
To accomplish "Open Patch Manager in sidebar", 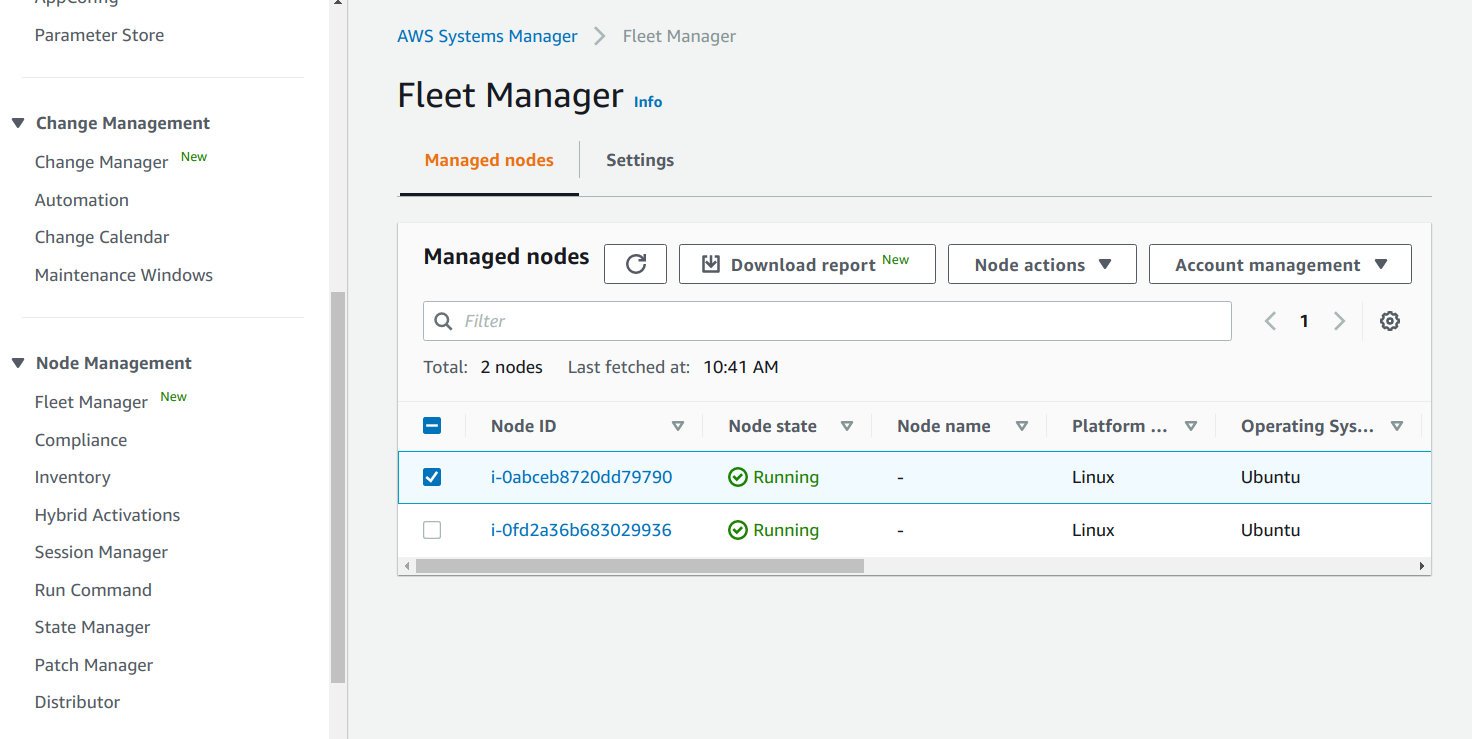I will point(94,665).
